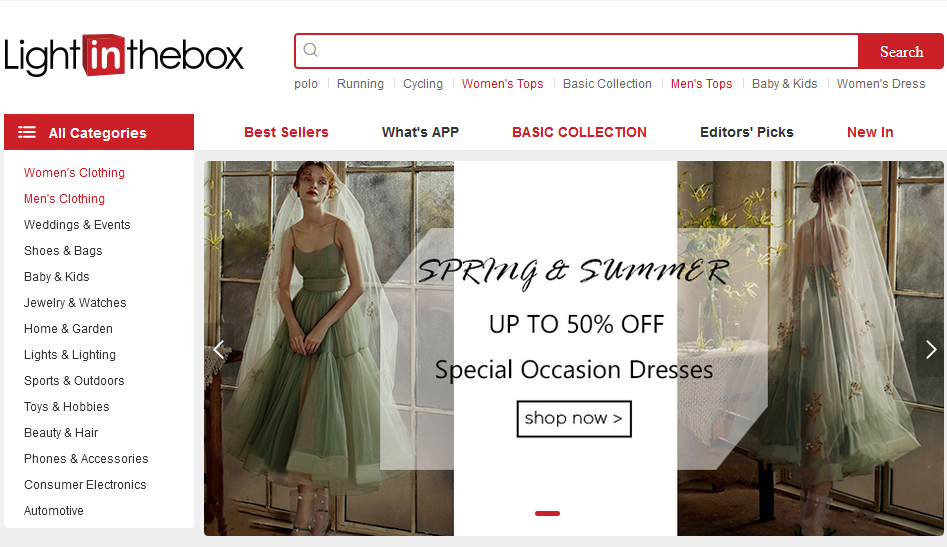Click the Men's Tops suggested search link
Image resolution: width=947 pixels, height=547 pixels.
pos(701,84)
